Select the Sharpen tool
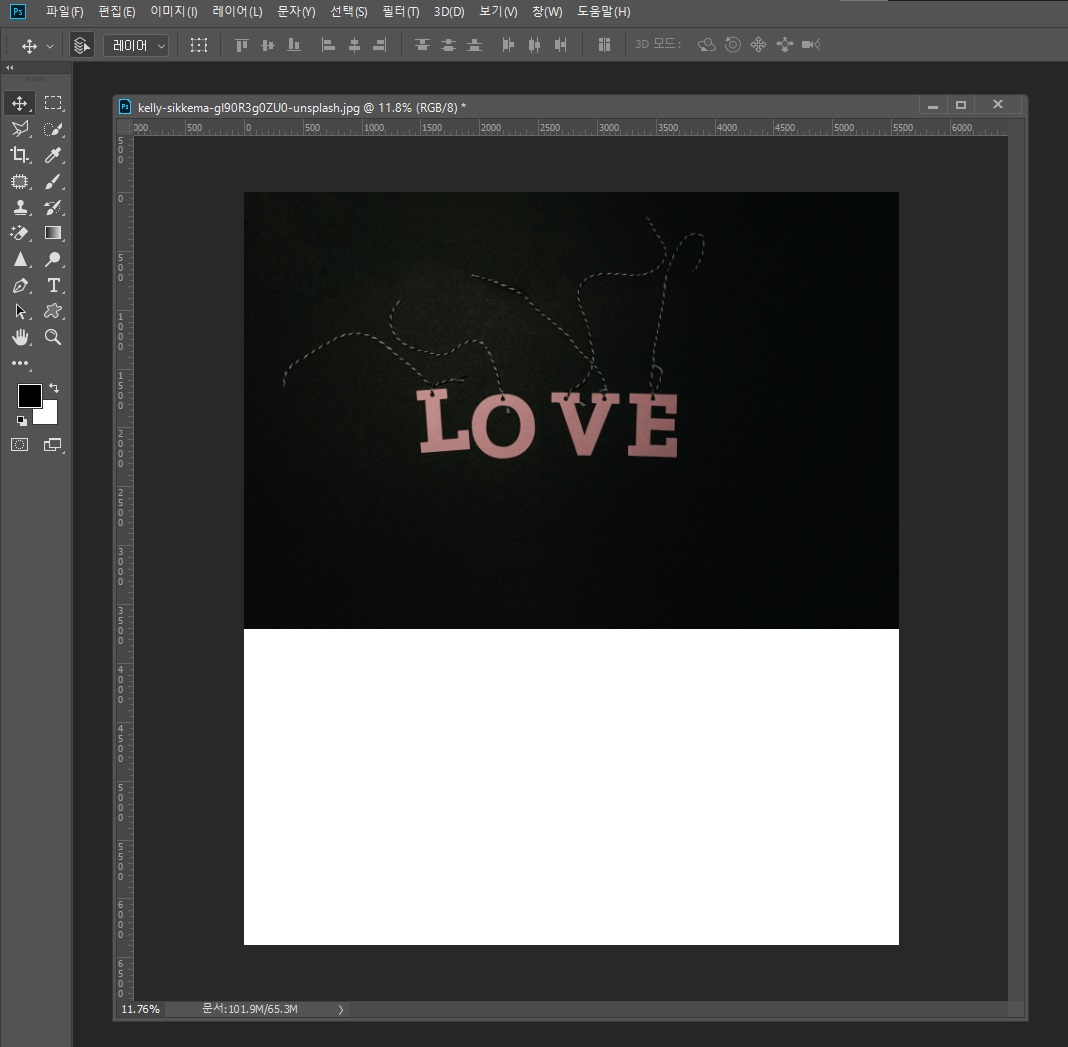The width and height of the screenshot is (1068, 1047). point(20,259)
